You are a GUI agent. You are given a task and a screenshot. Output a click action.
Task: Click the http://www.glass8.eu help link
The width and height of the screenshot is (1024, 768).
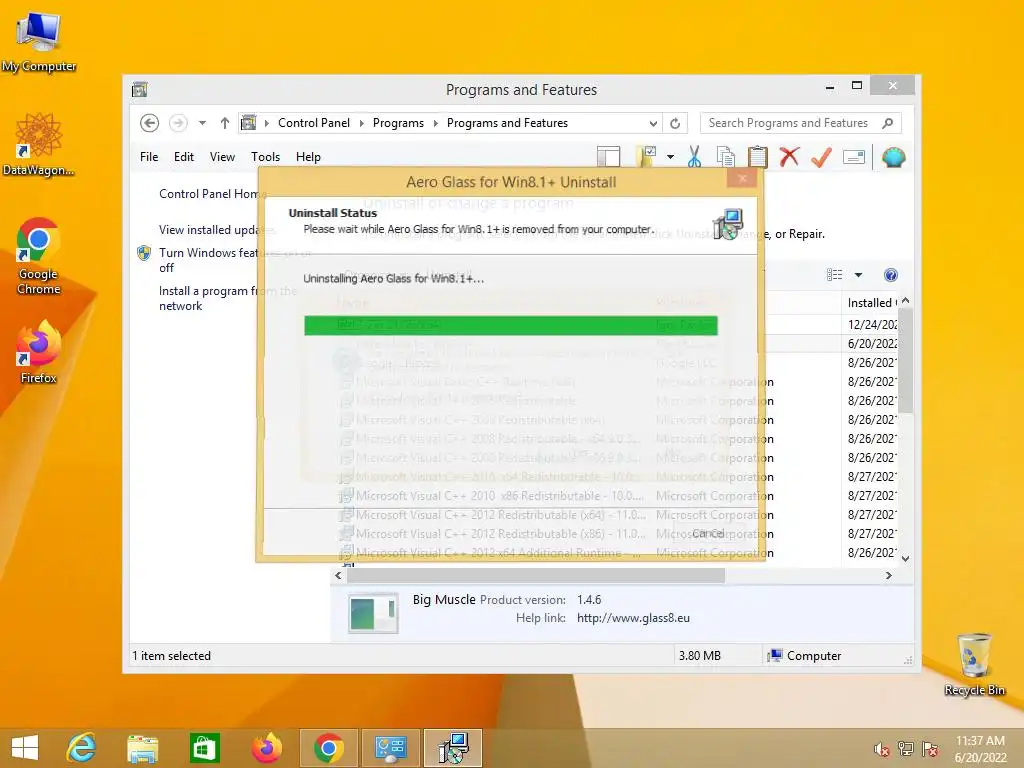pos(633,618)
